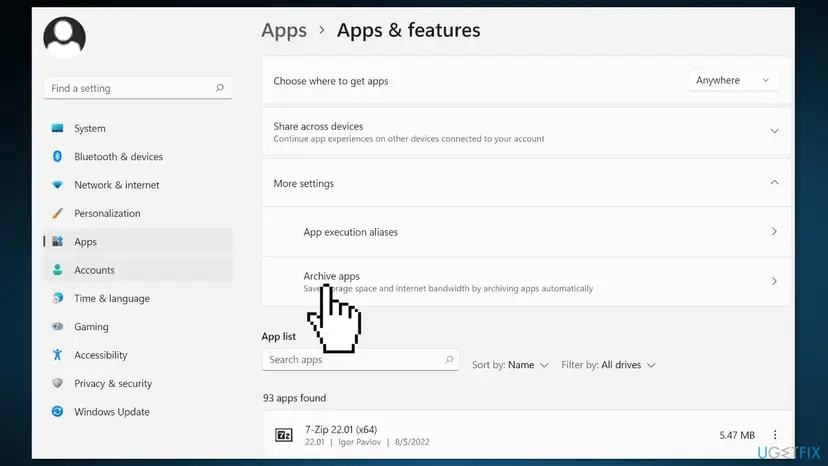Open Gaming settings

(138, 327)
